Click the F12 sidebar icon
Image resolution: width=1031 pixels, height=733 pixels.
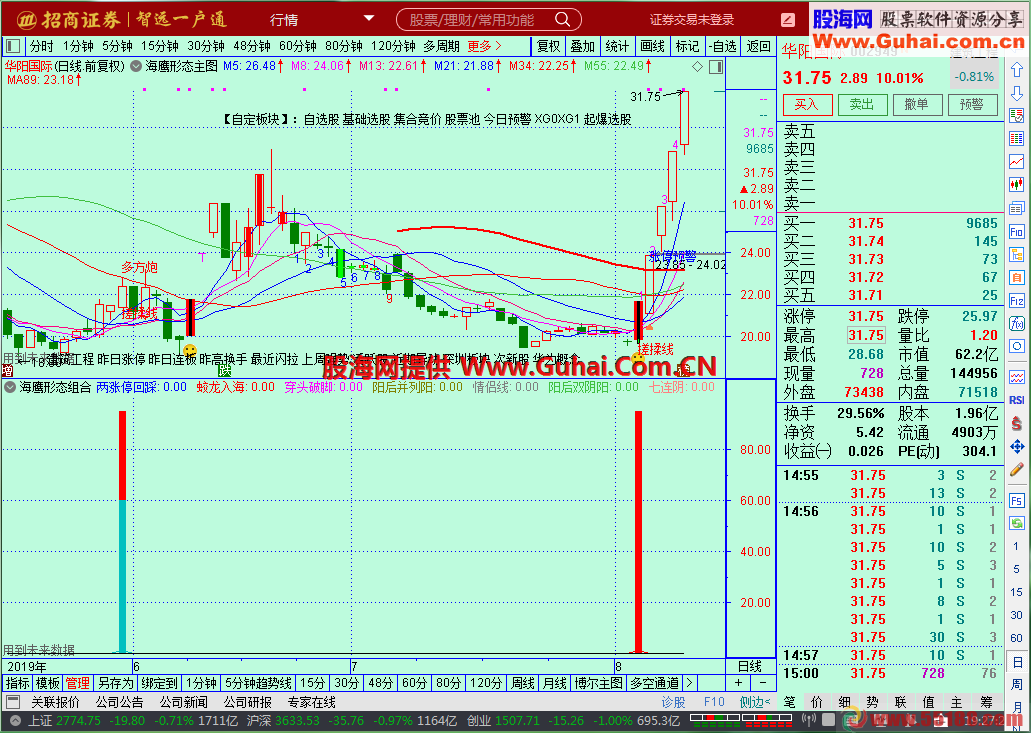1017,300
